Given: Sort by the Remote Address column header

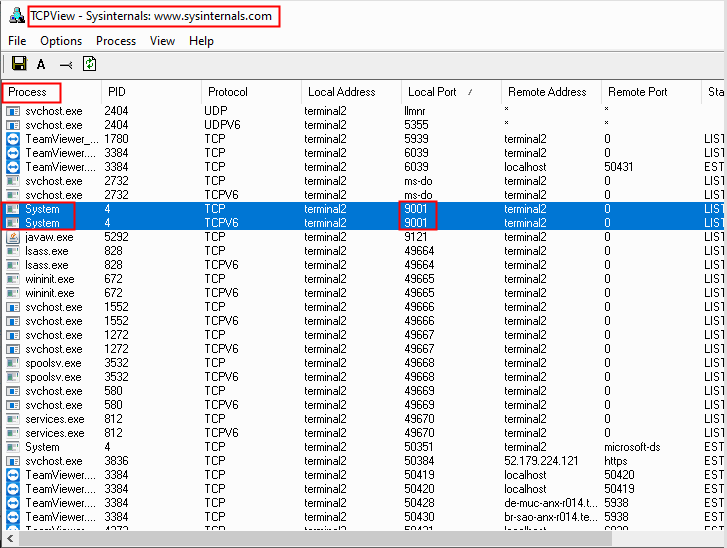Looking at the screenshot, I should pos(552,92).
